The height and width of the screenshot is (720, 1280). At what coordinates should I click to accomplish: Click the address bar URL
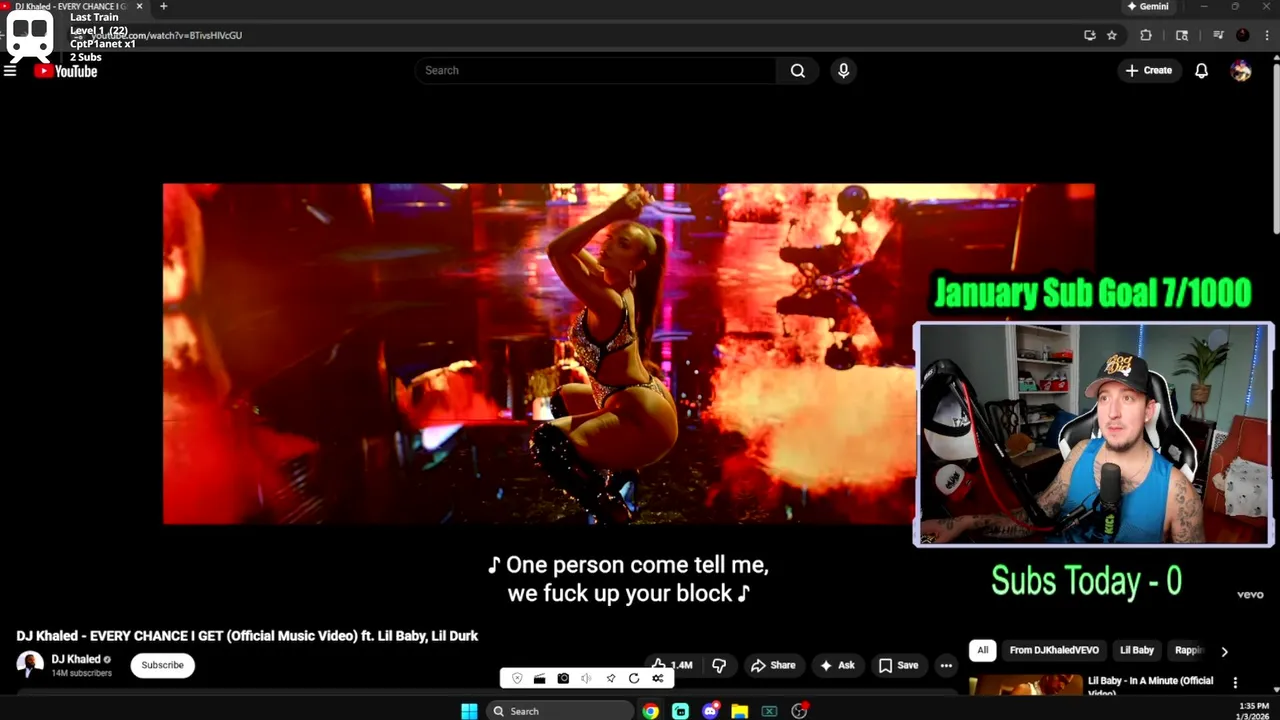pos(167,35)
